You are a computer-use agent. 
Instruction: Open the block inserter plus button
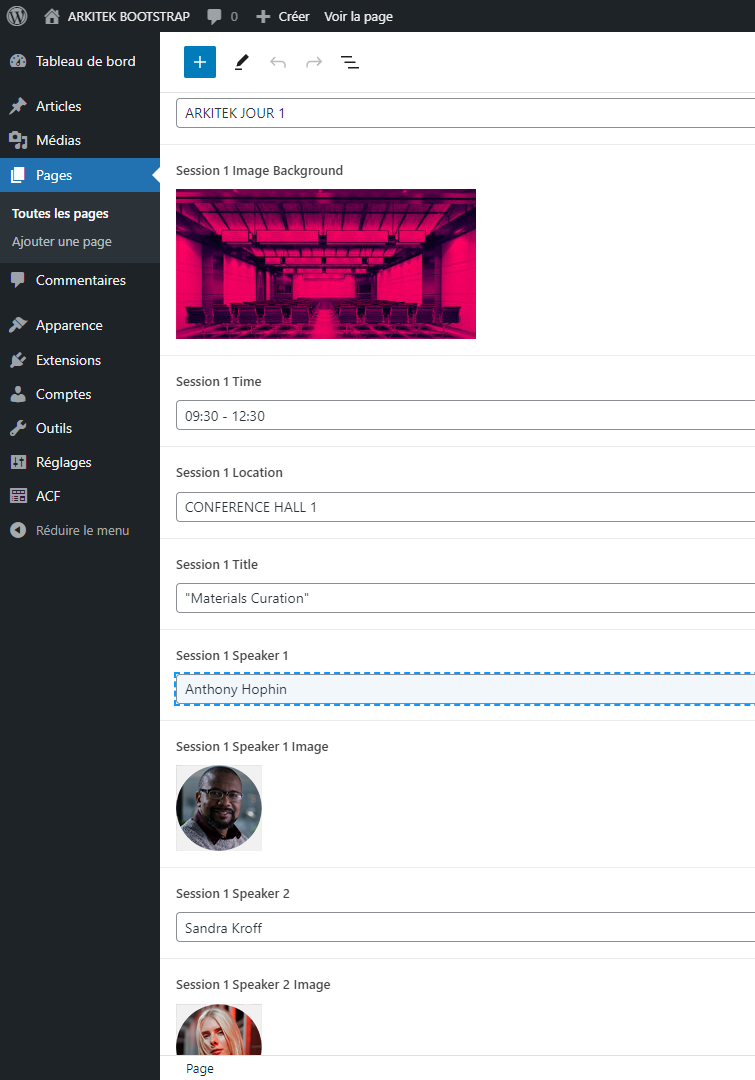(200, 62)
